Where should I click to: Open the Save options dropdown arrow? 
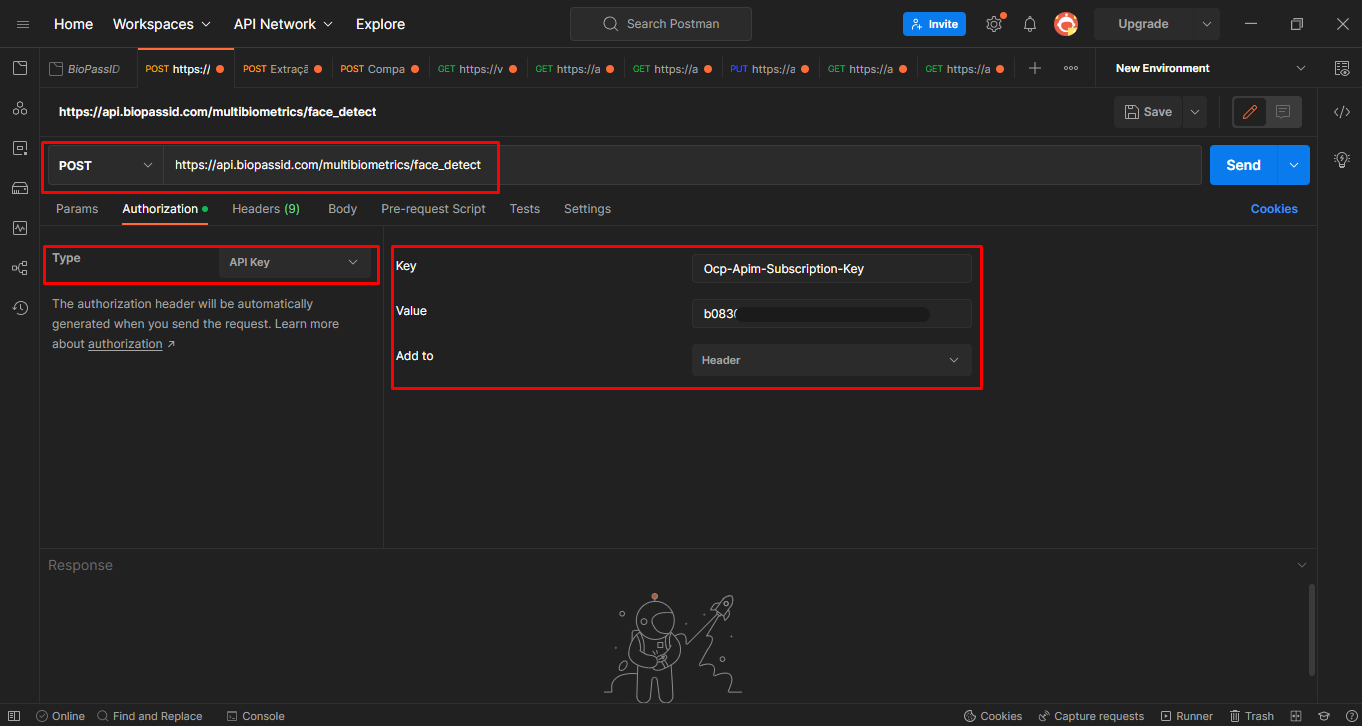[x=1195, y=112]
